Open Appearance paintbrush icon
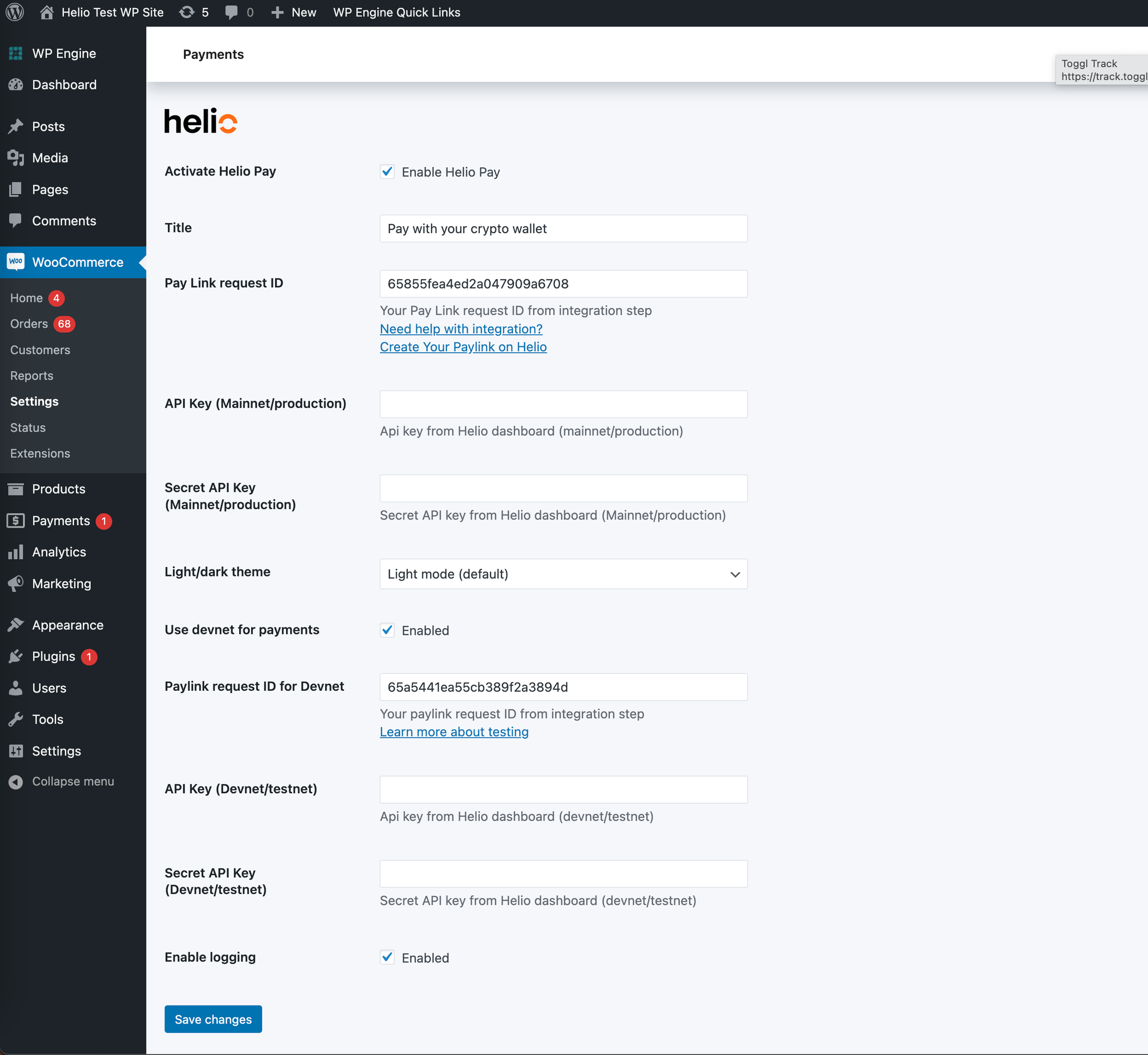 click(x=15, y=625)
